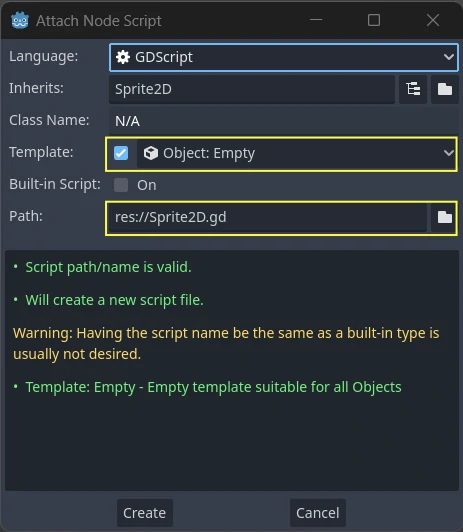Expand the Template dropdown 'Object: Empty'

click(x=296, y=153)
